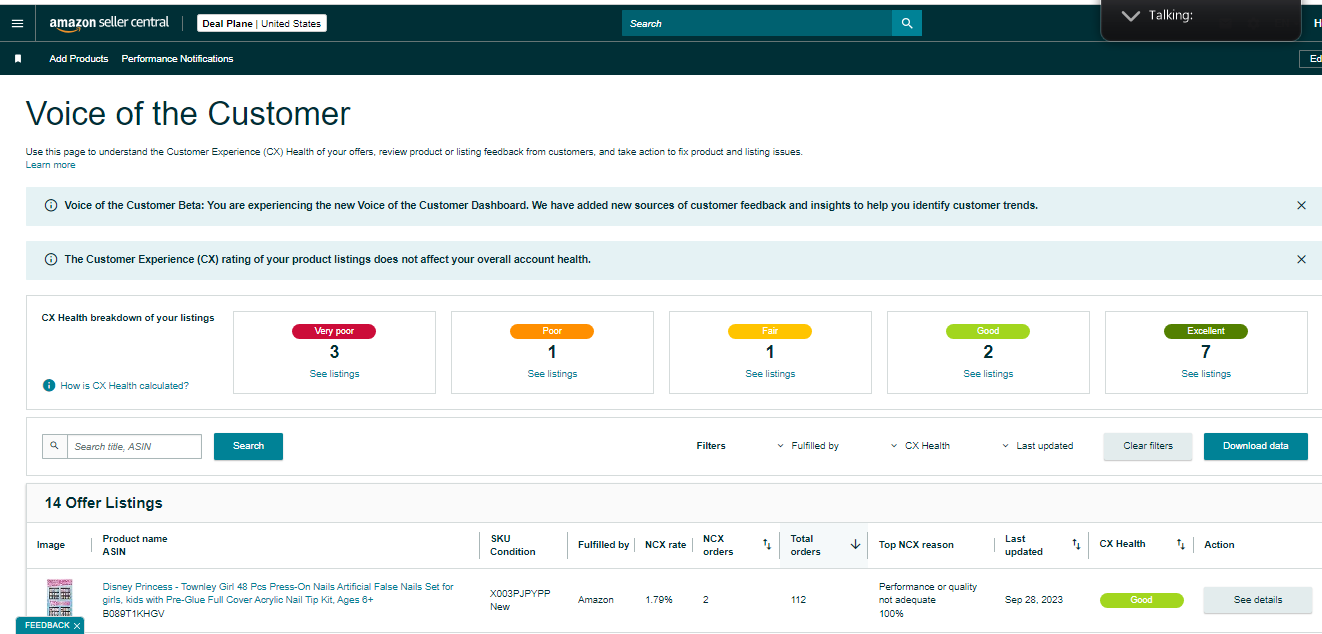The width and height of the screenshot is (1322, 634).
Task: Expand the Fulfilled by filter dropdown
Action: [x=808, y=446]
